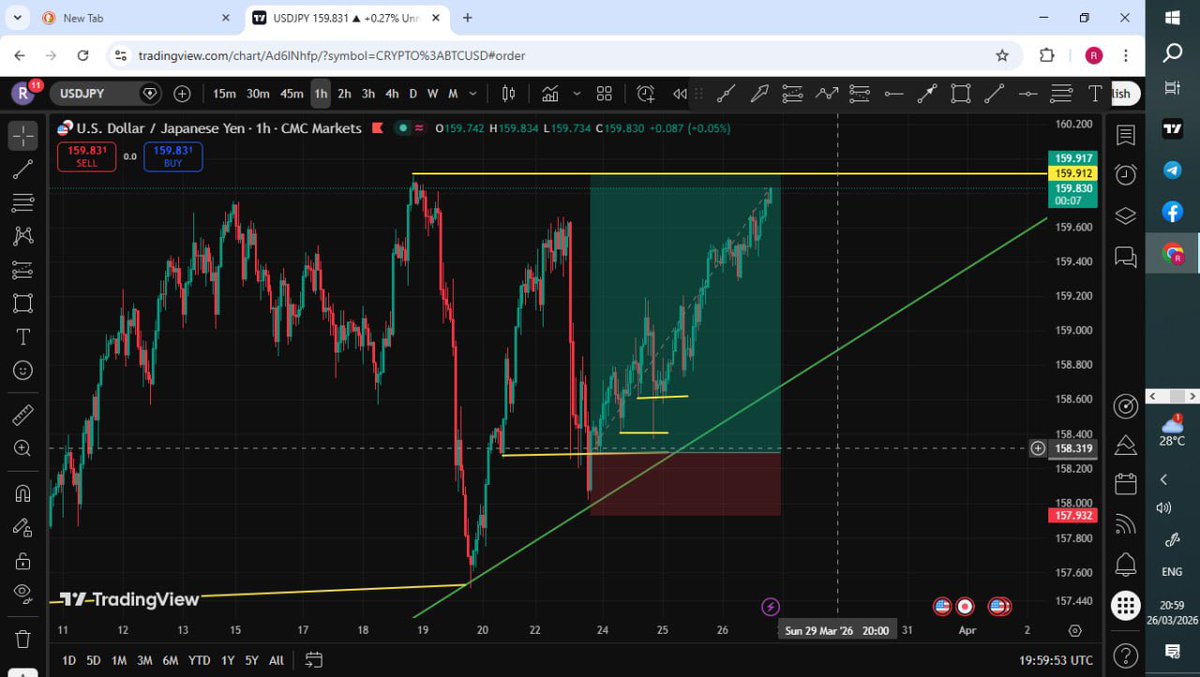Click the plus button on price axis
This screenshot has height=677, width=1200.
point(1038,448)
